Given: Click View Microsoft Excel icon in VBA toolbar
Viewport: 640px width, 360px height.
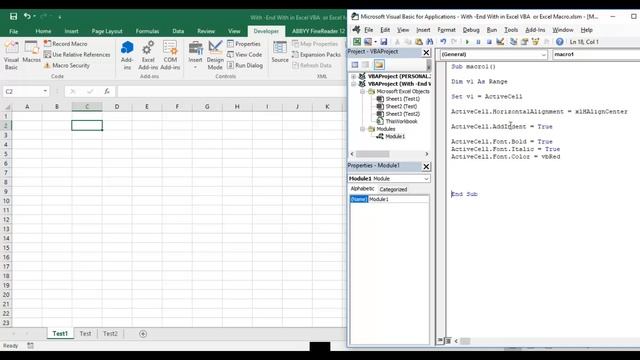Looking at the screenshot, I should [357, 42].
